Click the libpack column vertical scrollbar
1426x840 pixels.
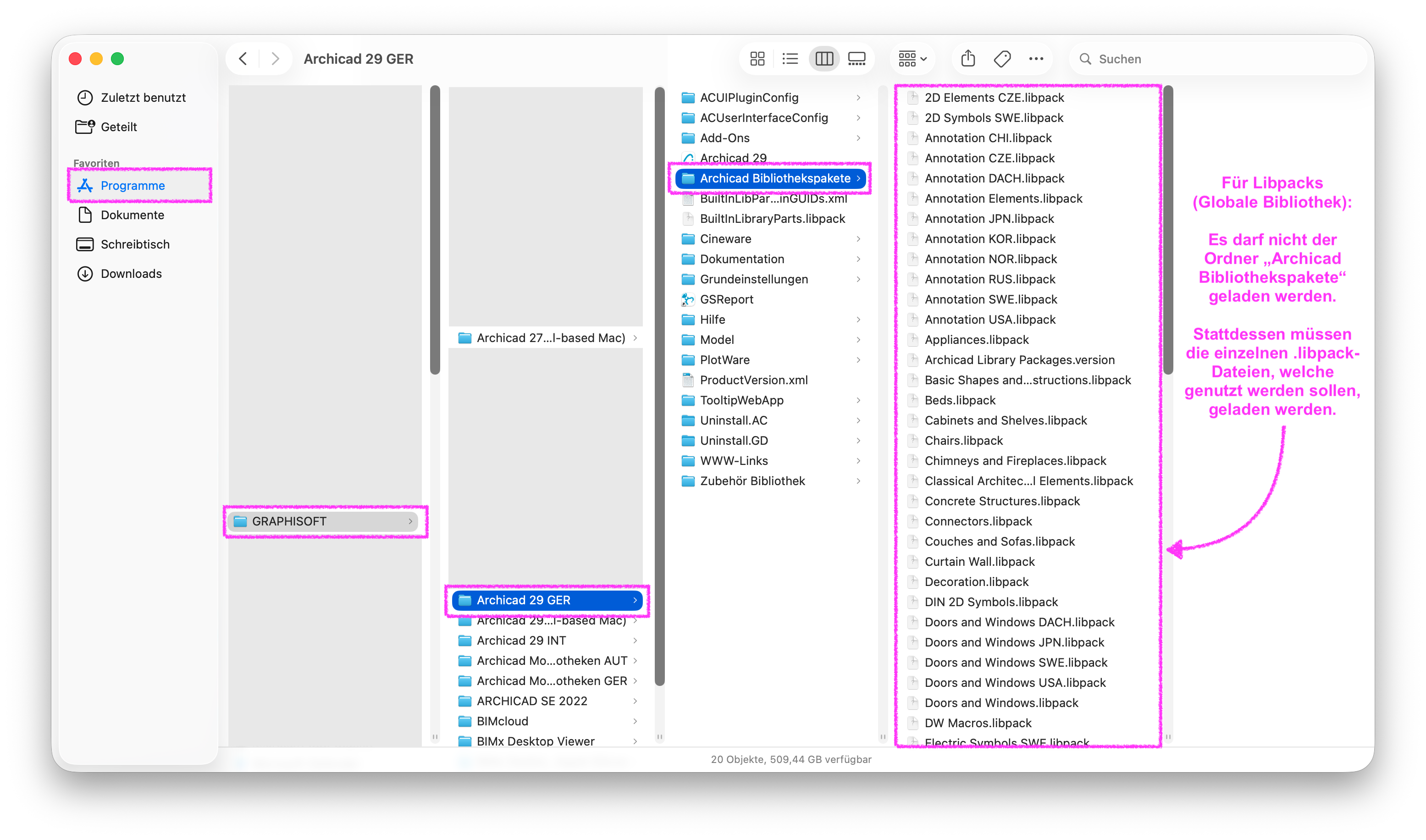point(1168,230)
